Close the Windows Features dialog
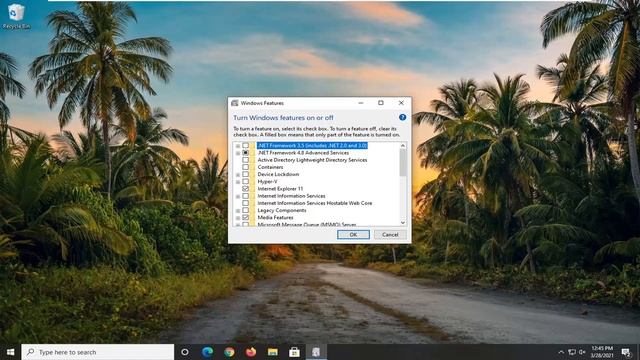The height and width of the screenshot is (360, 640). (x=401, y=103)
